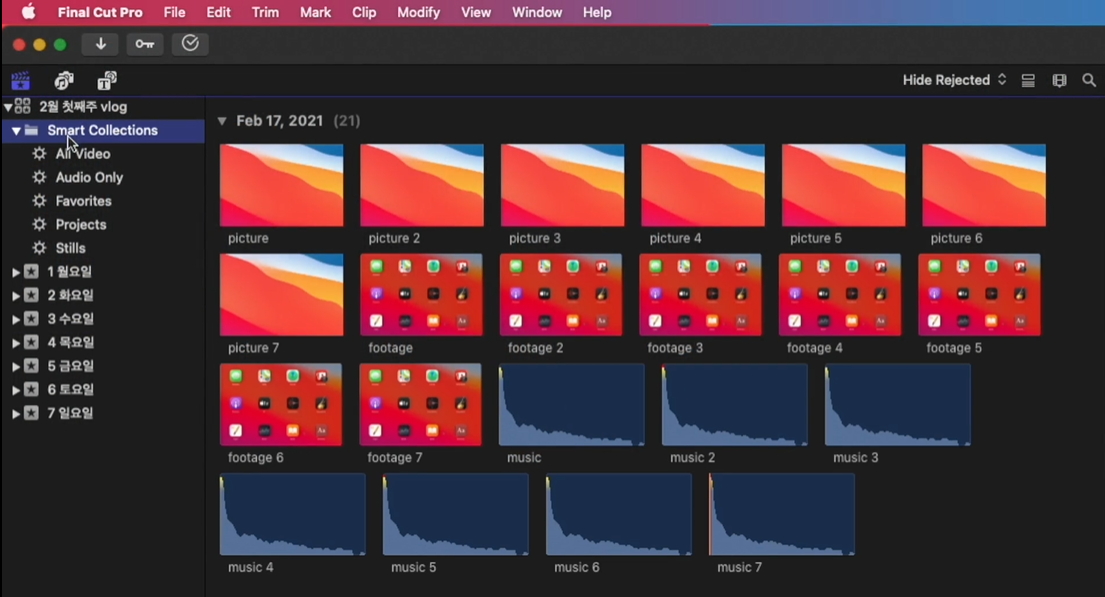The height and width of the screenshot is (597, 1105).
Task: Open the Edit menu
Action: point(218,12)
